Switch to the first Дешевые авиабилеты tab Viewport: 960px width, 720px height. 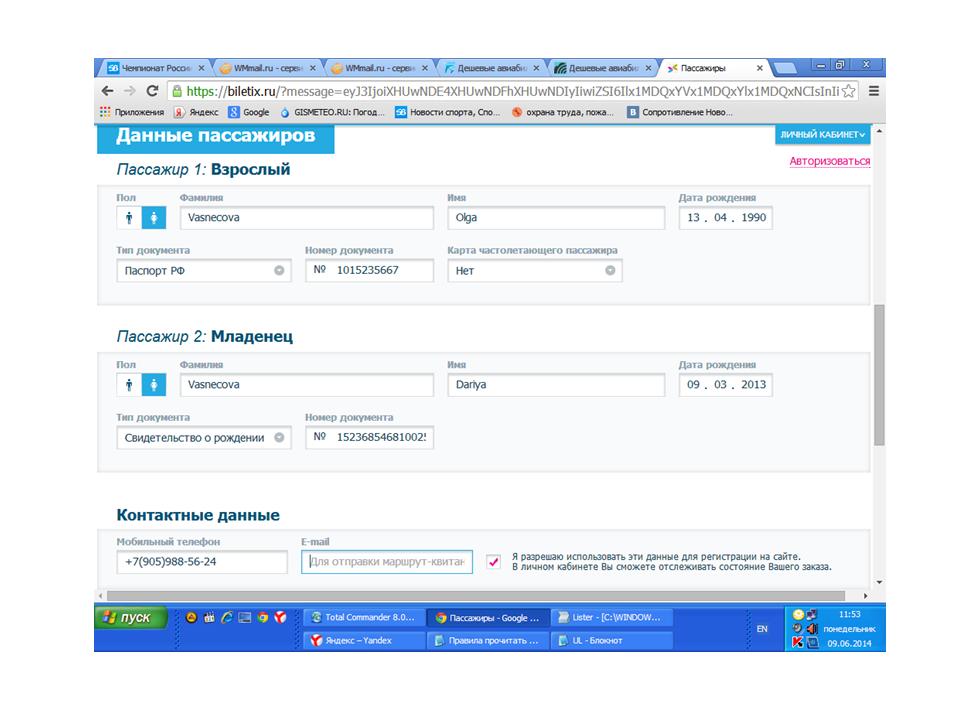(x=492, y=68)
